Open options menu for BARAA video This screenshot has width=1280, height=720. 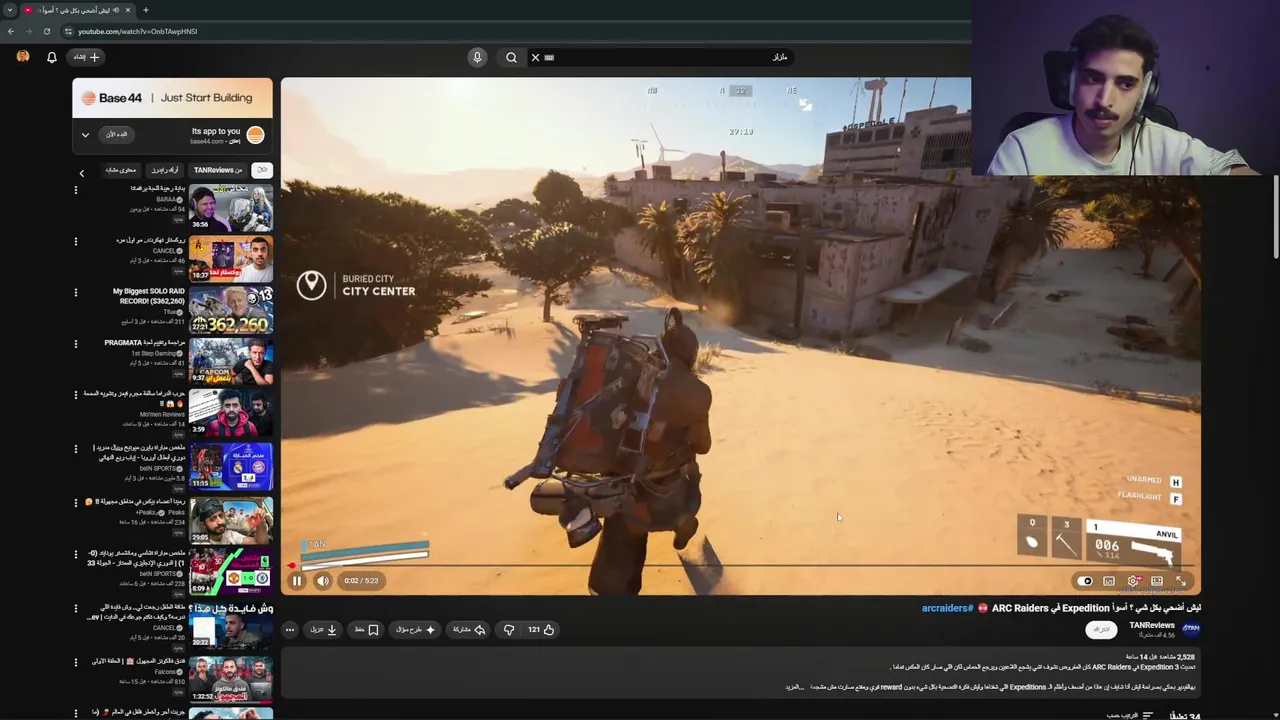pyautogui.click(x=76, y=189)
